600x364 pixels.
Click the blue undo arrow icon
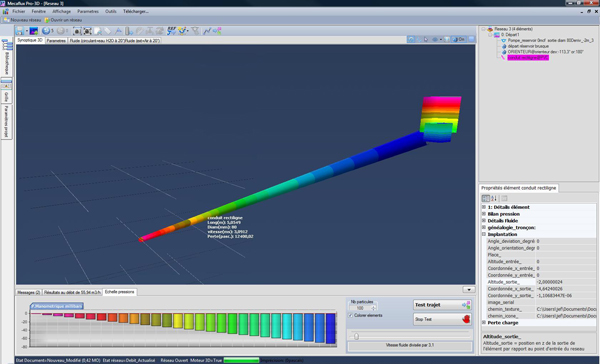46,31
